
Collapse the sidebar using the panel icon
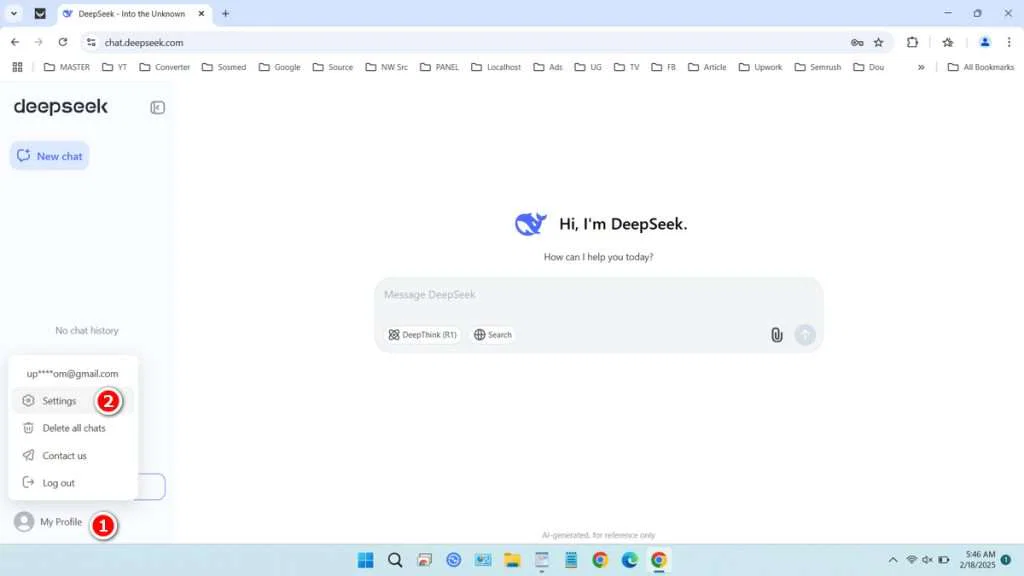[x=157, y=107]
